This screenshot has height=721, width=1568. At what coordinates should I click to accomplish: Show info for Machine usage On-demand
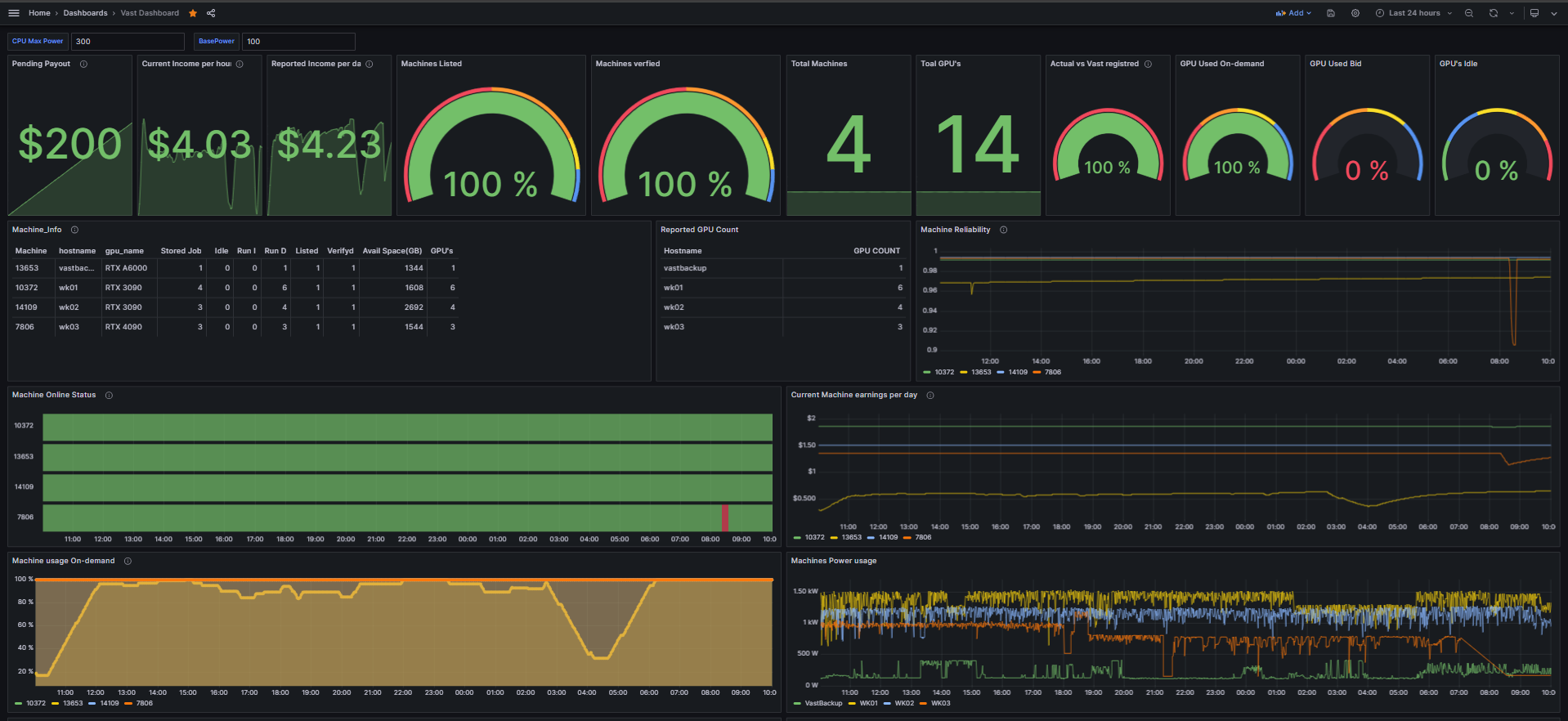(128, 561)
